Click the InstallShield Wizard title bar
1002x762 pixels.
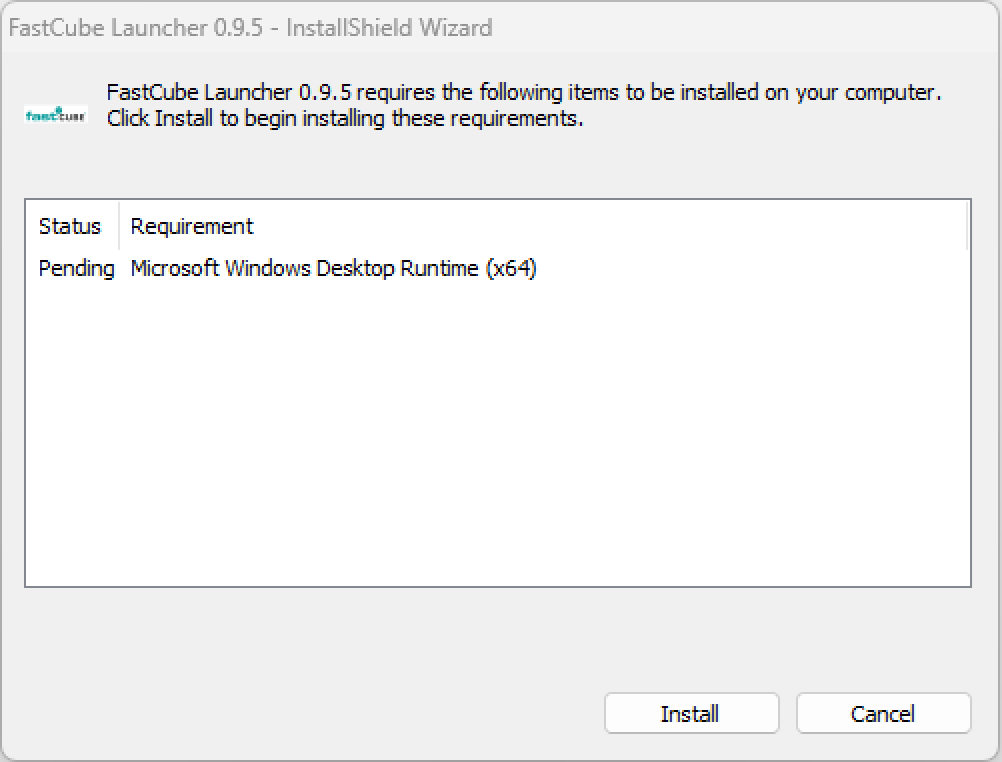point(700,27)
